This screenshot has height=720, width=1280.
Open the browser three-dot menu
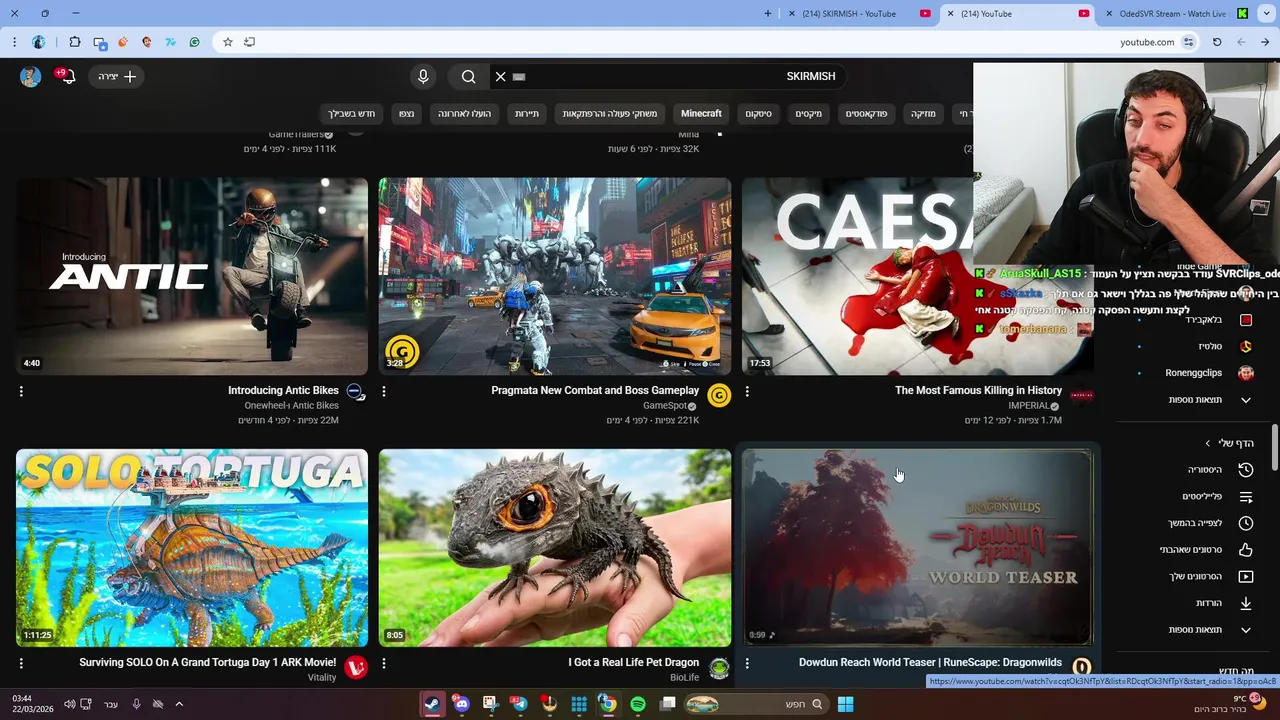pyautogui.click(x=14, y=42)
